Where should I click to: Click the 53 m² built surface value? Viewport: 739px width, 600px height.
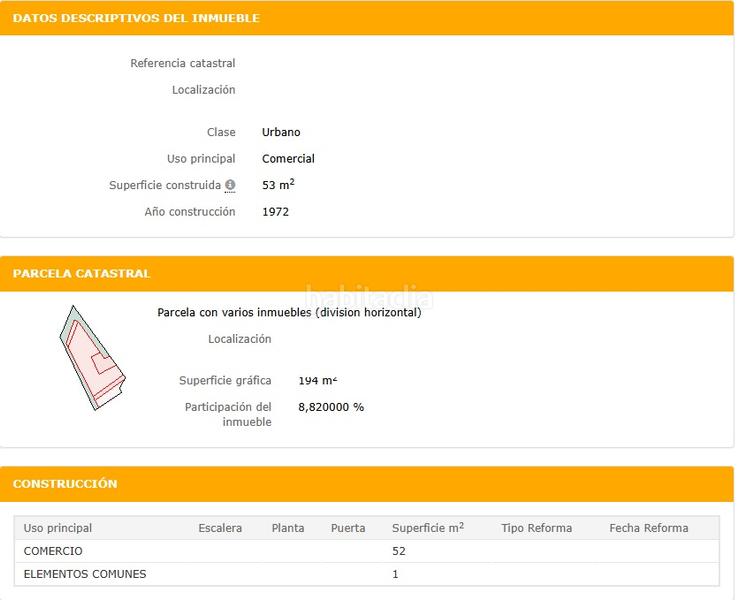pos(278,185)
